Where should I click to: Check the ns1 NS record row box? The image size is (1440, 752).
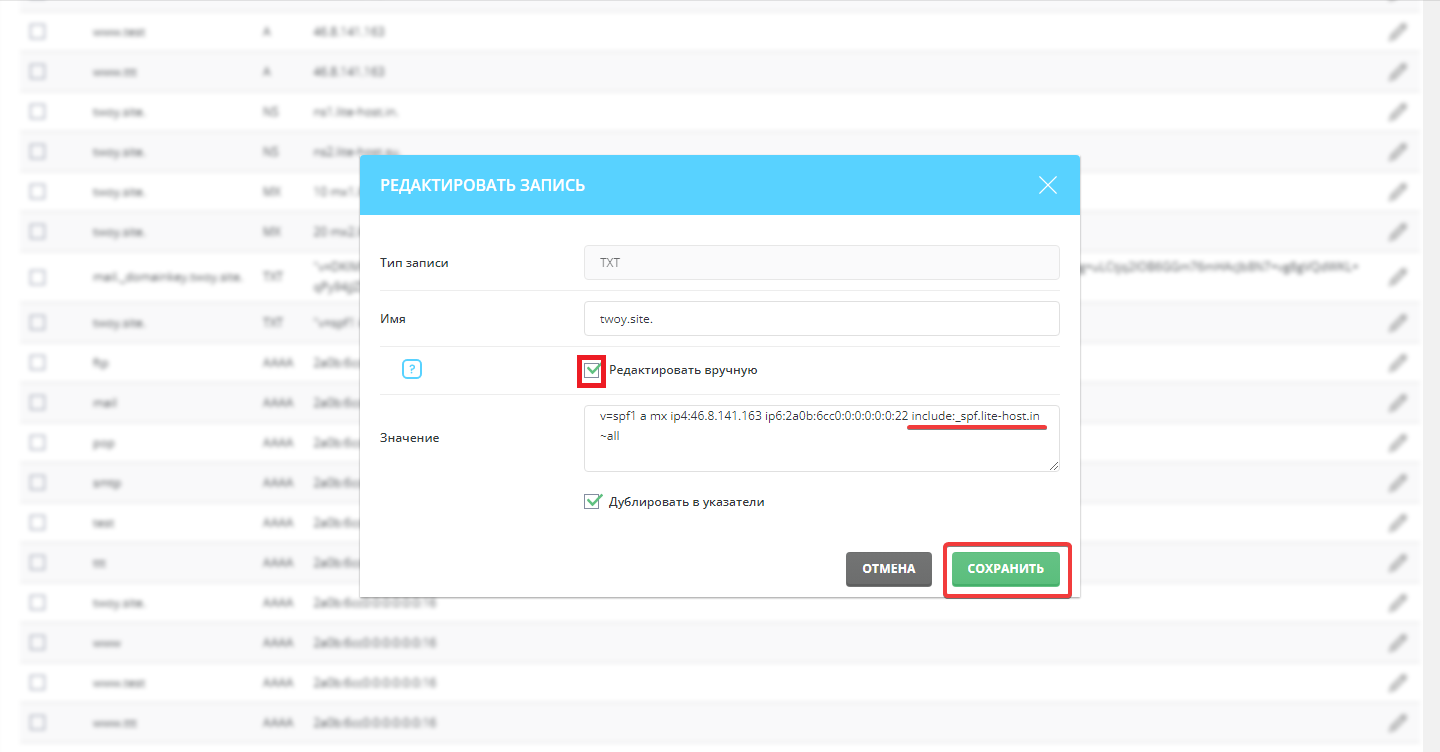pos(37,112)
